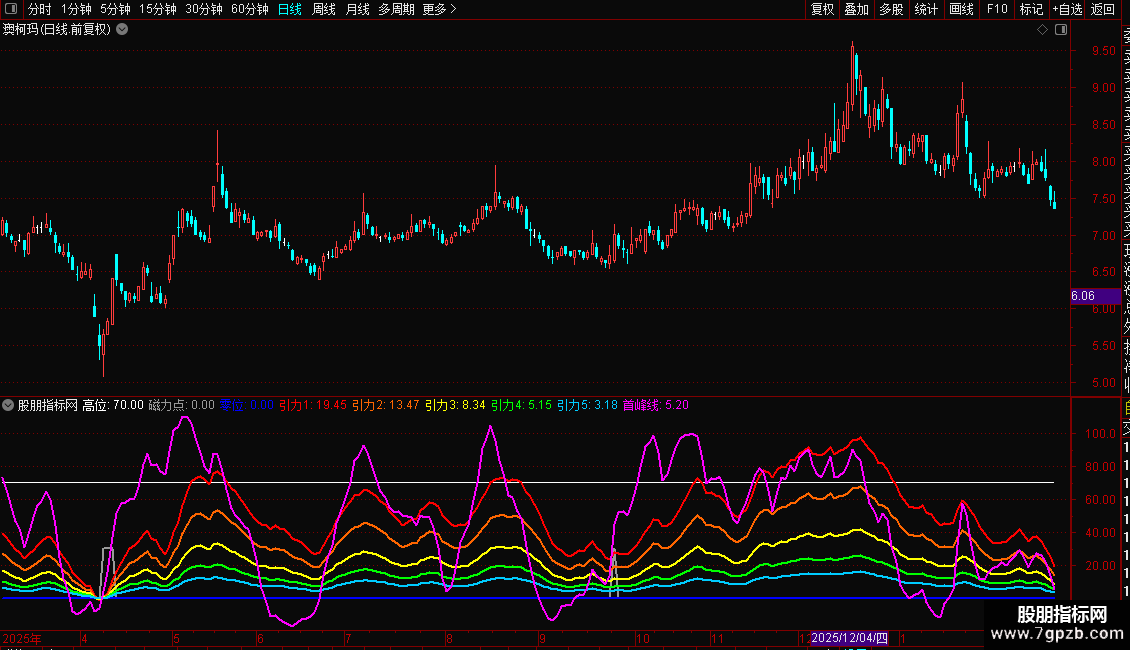Select the 15分钟 period tab
This screenshot has width=1130, height=650.
(x=158, y=9)
